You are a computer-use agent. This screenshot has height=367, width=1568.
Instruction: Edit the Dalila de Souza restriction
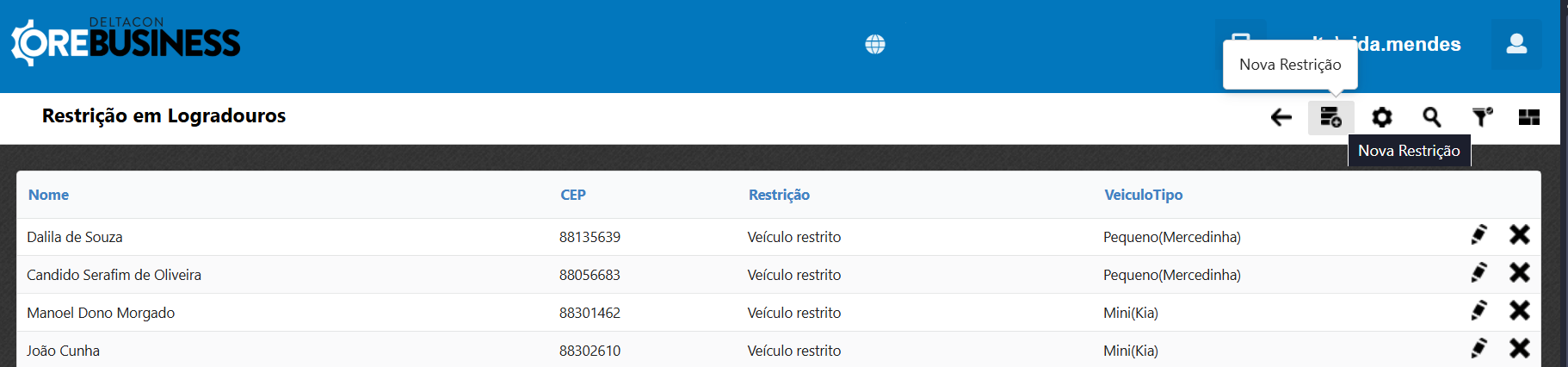tap(1478, 235)
